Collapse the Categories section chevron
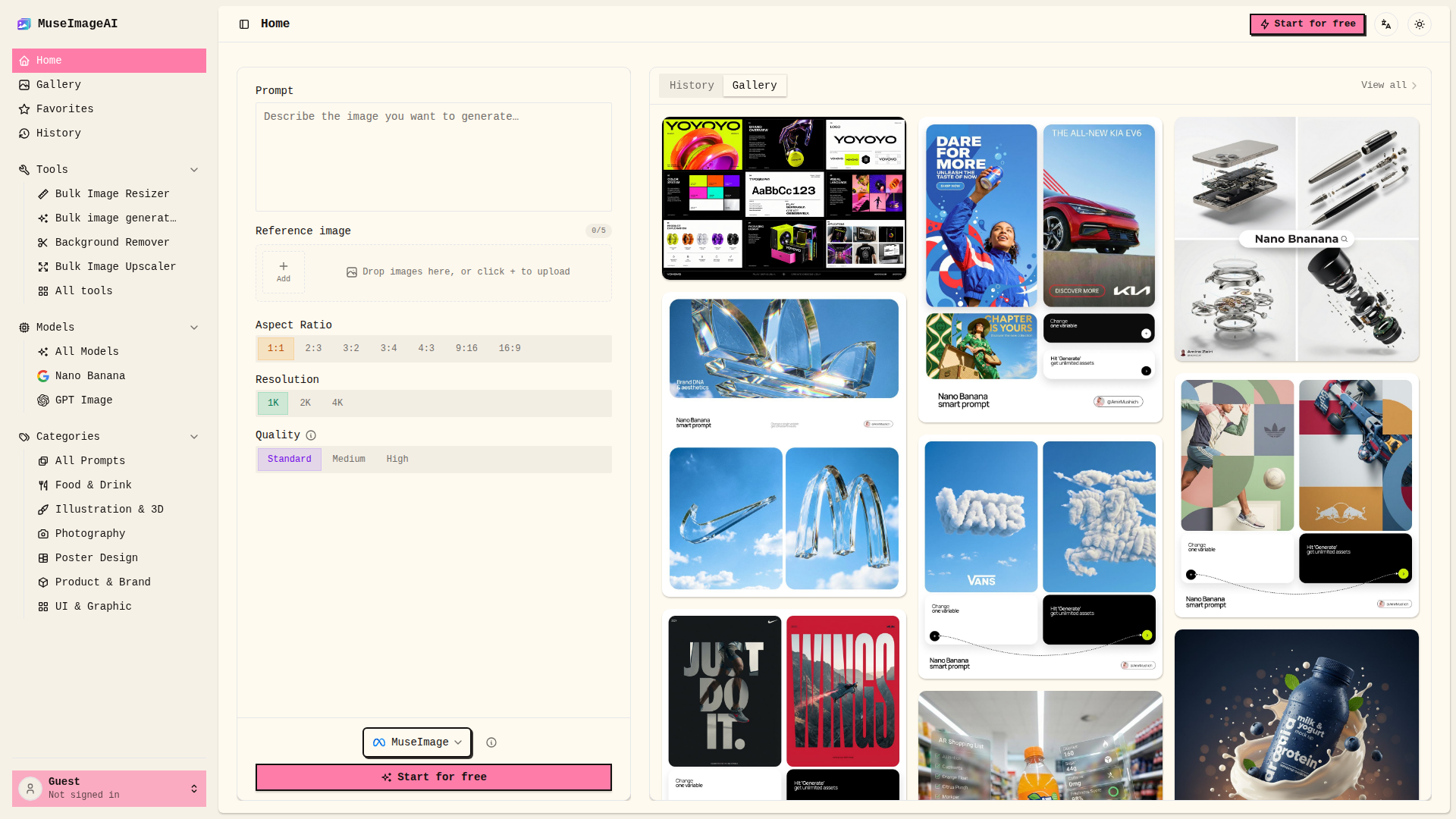This screenshot has width=1456, height=819. click(194, 437)
